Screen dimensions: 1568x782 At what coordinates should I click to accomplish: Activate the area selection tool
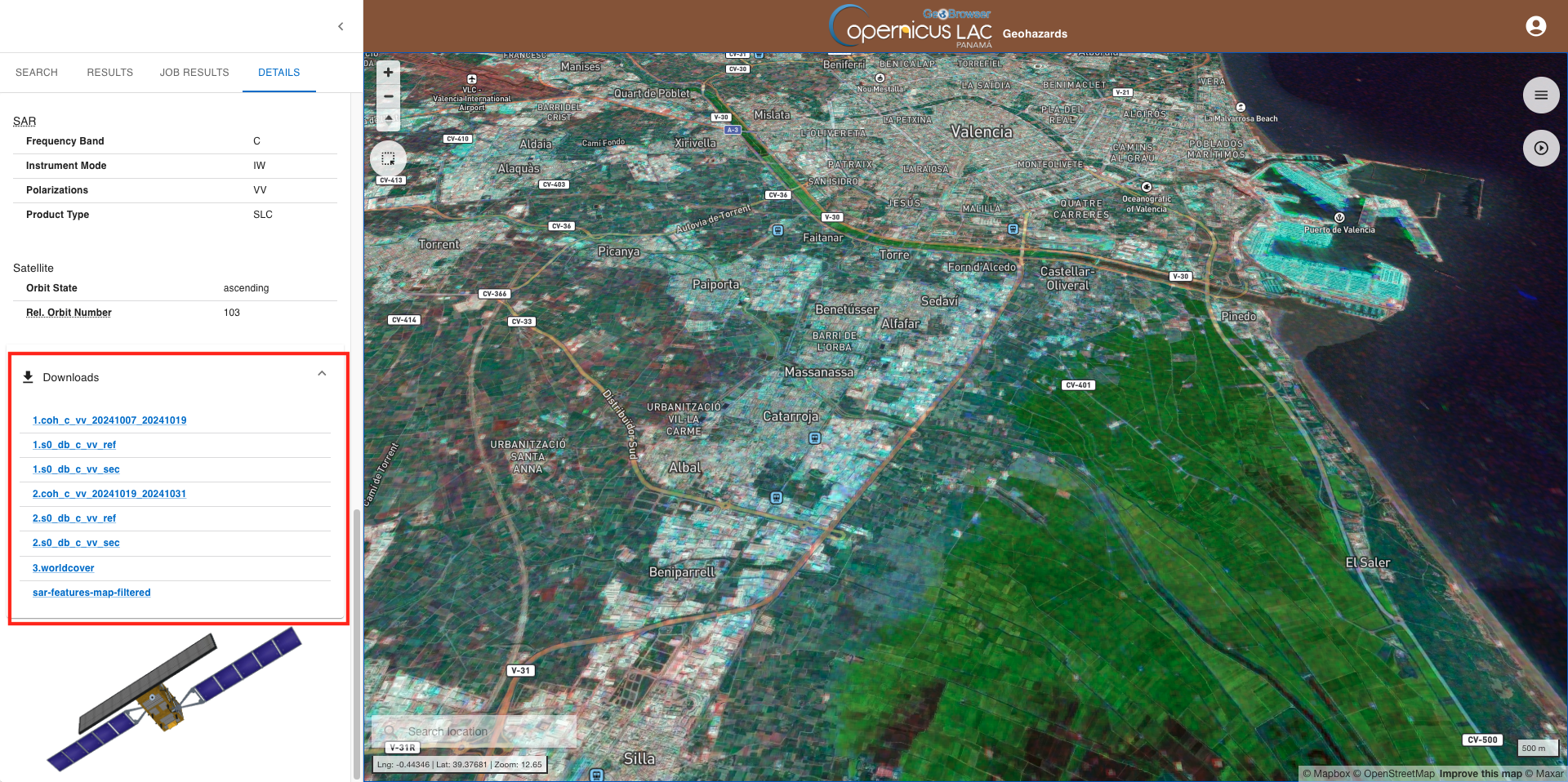click(x=388, y=158)
